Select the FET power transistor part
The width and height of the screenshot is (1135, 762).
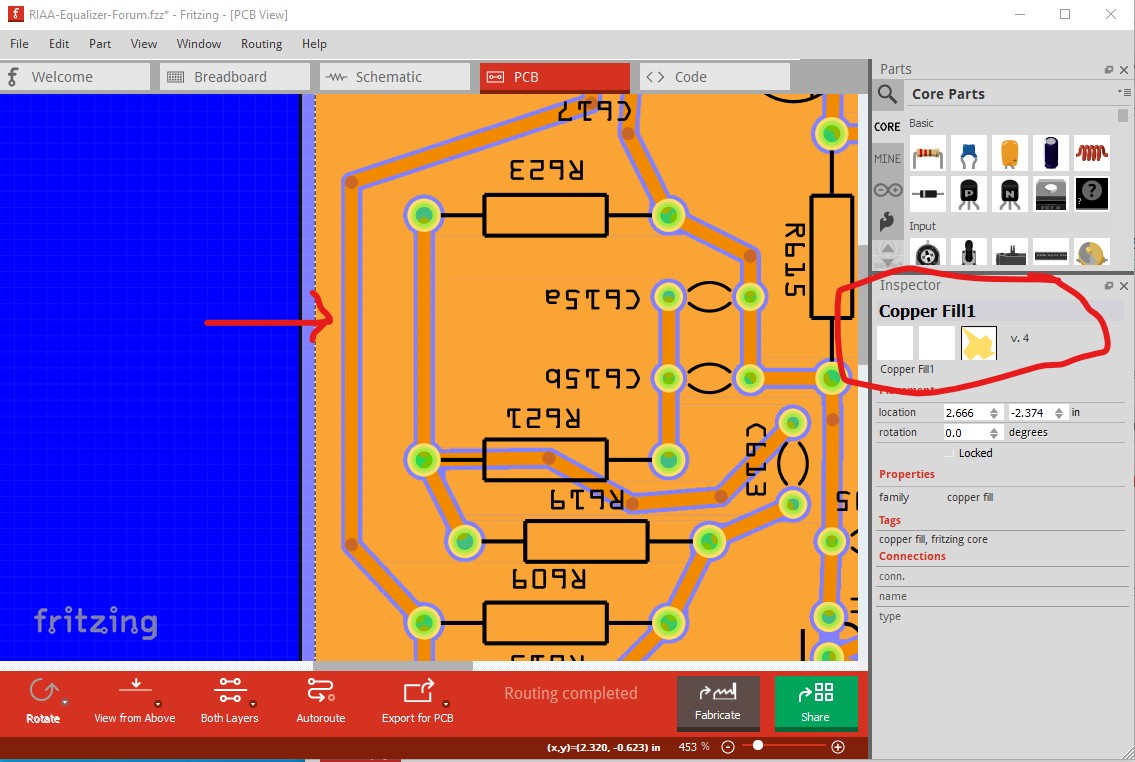1050,194
